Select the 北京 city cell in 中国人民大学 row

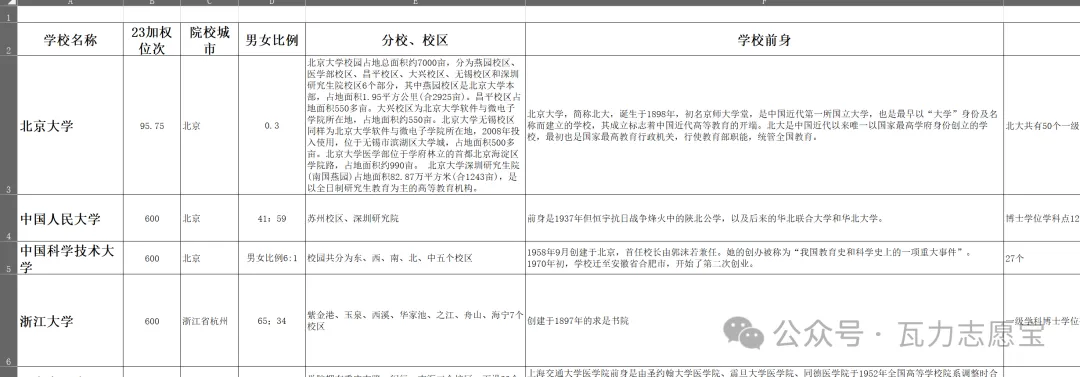coord(209,218)
